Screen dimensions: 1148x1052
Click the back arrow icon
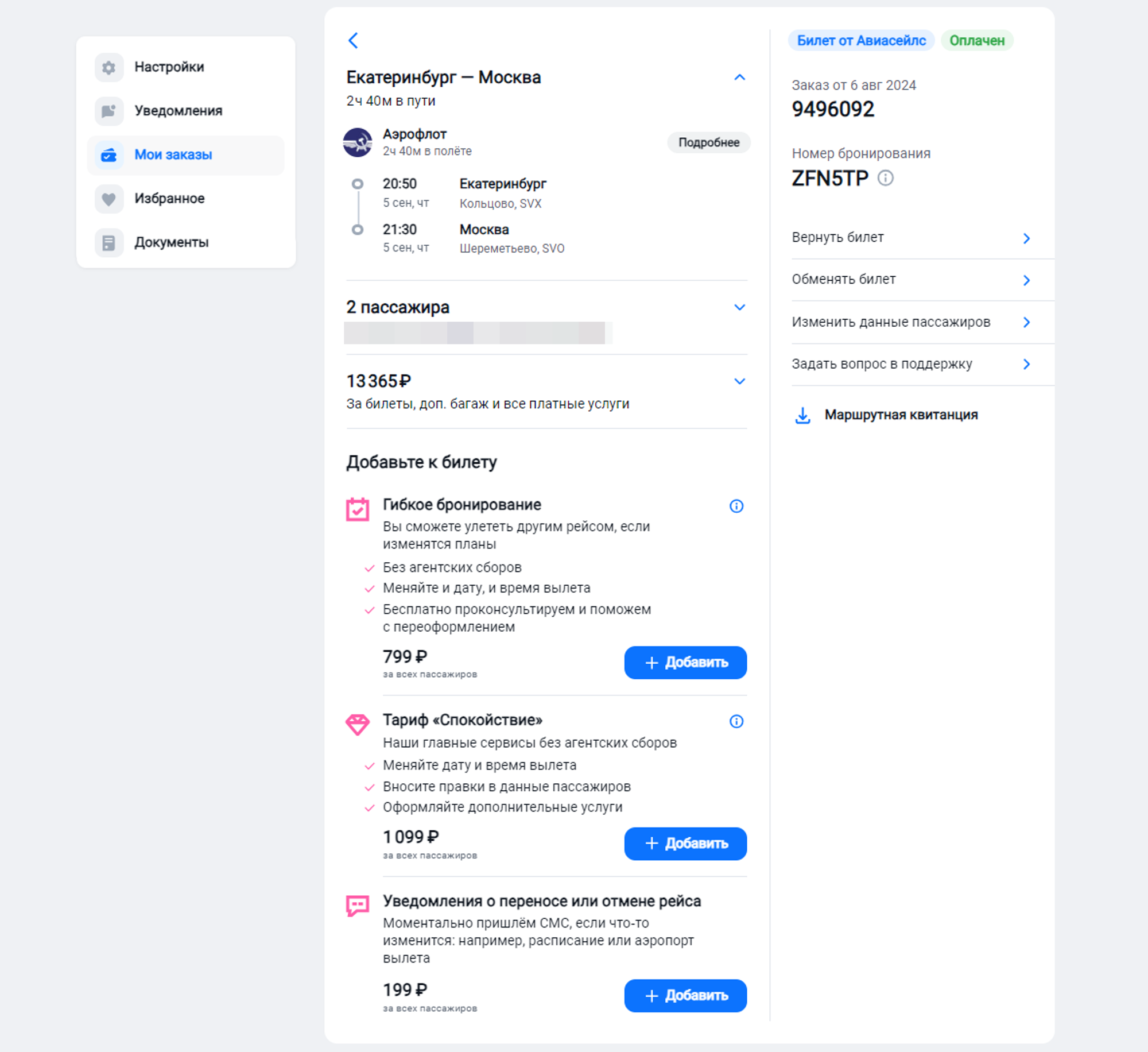point(353,40)
